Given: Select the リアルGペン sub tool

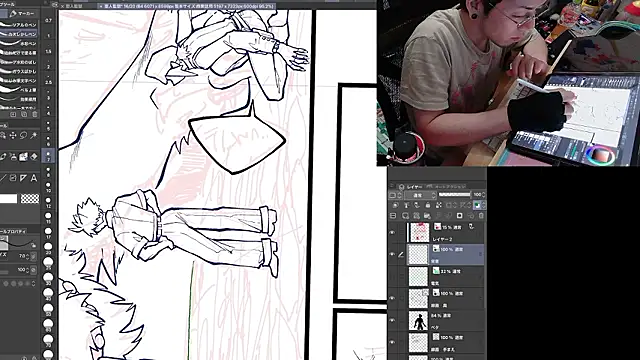Looking at the screenshot, I should [x=19, y=25].
